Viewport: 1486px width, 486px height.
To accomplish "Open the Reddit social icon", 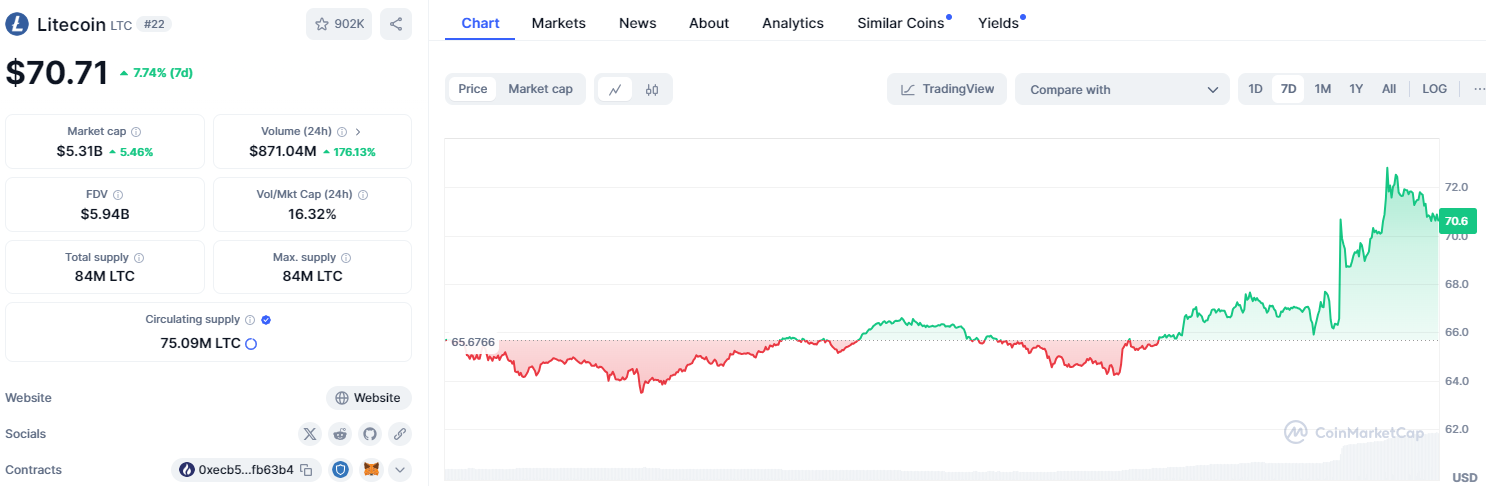I will pyautogui.click(x=340, y=434).
